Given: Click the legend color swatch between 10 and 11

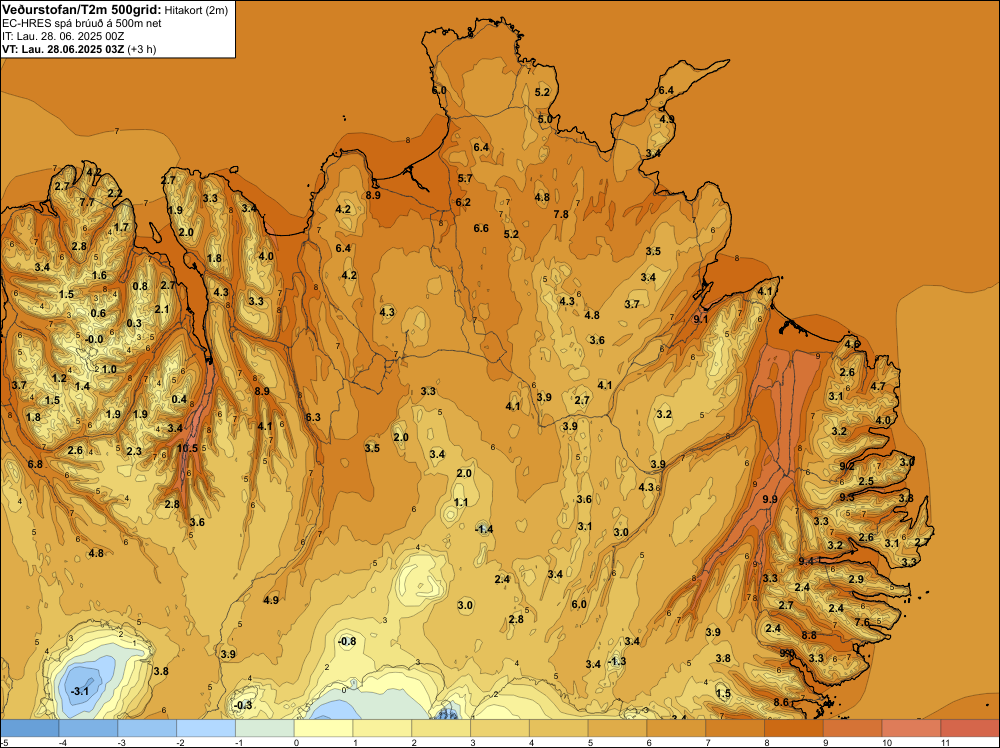Looking at the screenshot, I should click(911, 728).
